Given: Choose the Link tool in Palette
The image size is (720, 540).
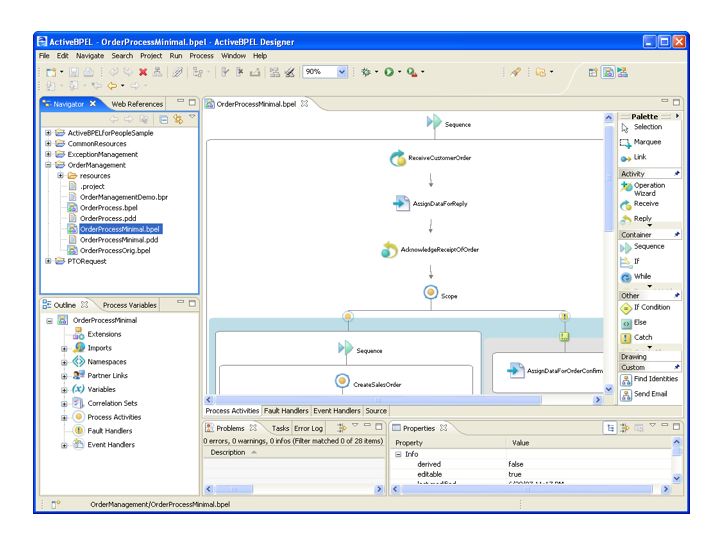Looking at the screenshot, I should (634, 158).
